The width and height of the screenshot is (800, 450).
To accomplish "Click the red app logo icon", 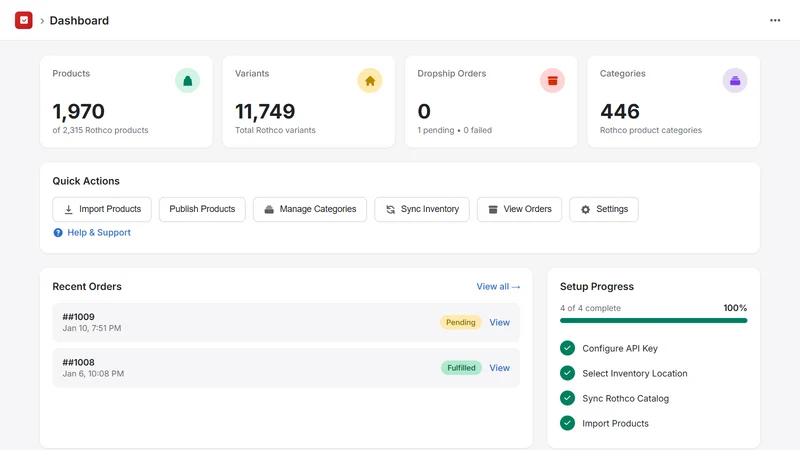I will pyautogui.click(x=23, y=20).
